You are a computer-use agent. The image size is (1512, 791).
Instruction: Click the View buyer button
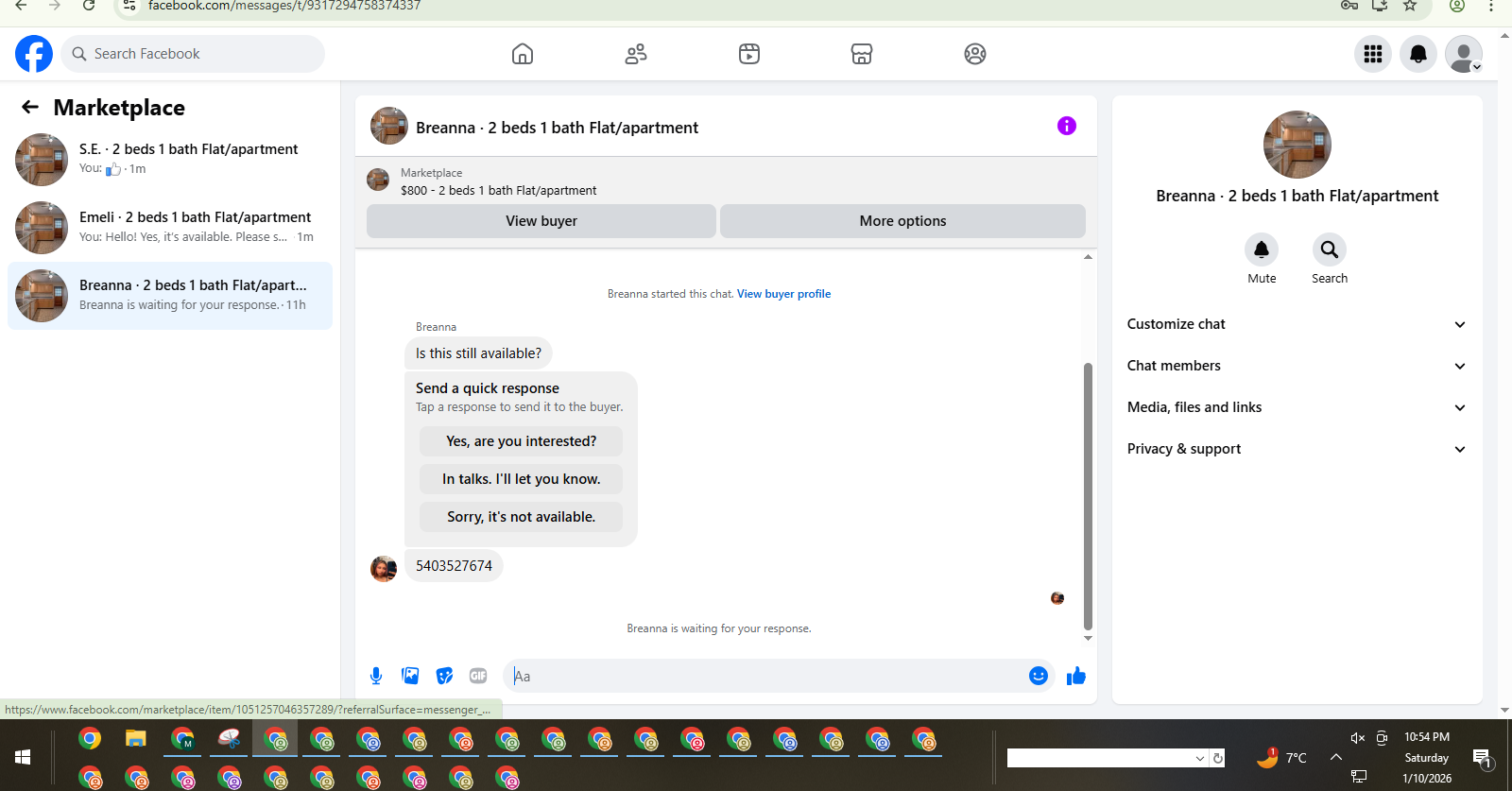click(541, 221)
